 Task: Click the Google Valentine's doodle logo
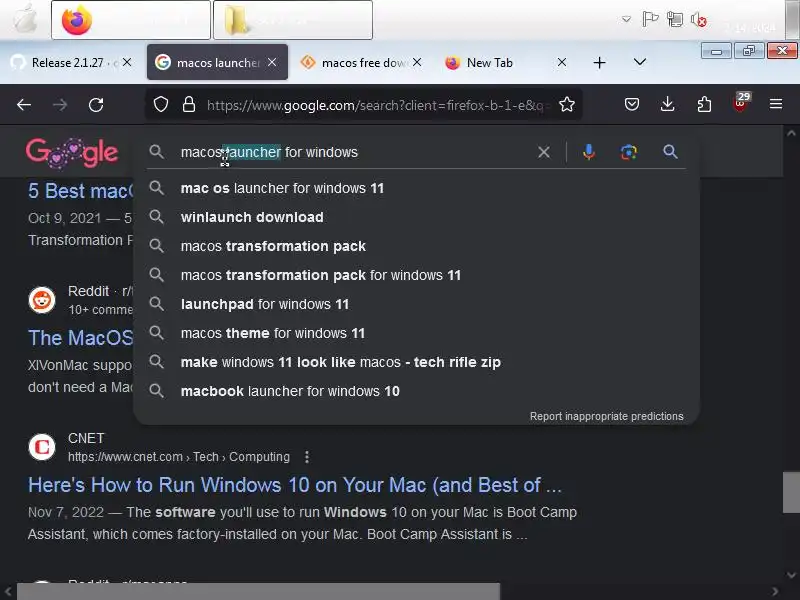coord(72,152)
